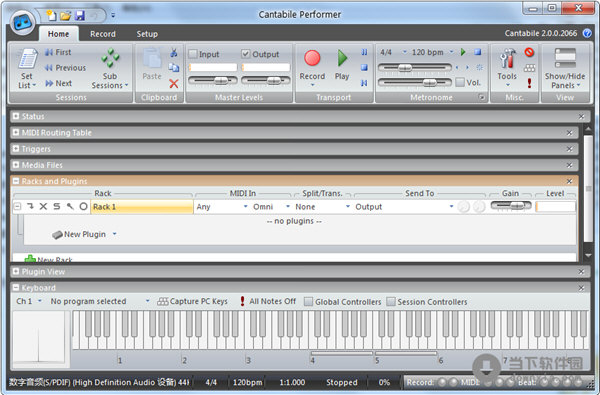Enable the Session Controllers checkbox
The height and width of the screenshot is (395, 600).
click(x=391, y=302)
